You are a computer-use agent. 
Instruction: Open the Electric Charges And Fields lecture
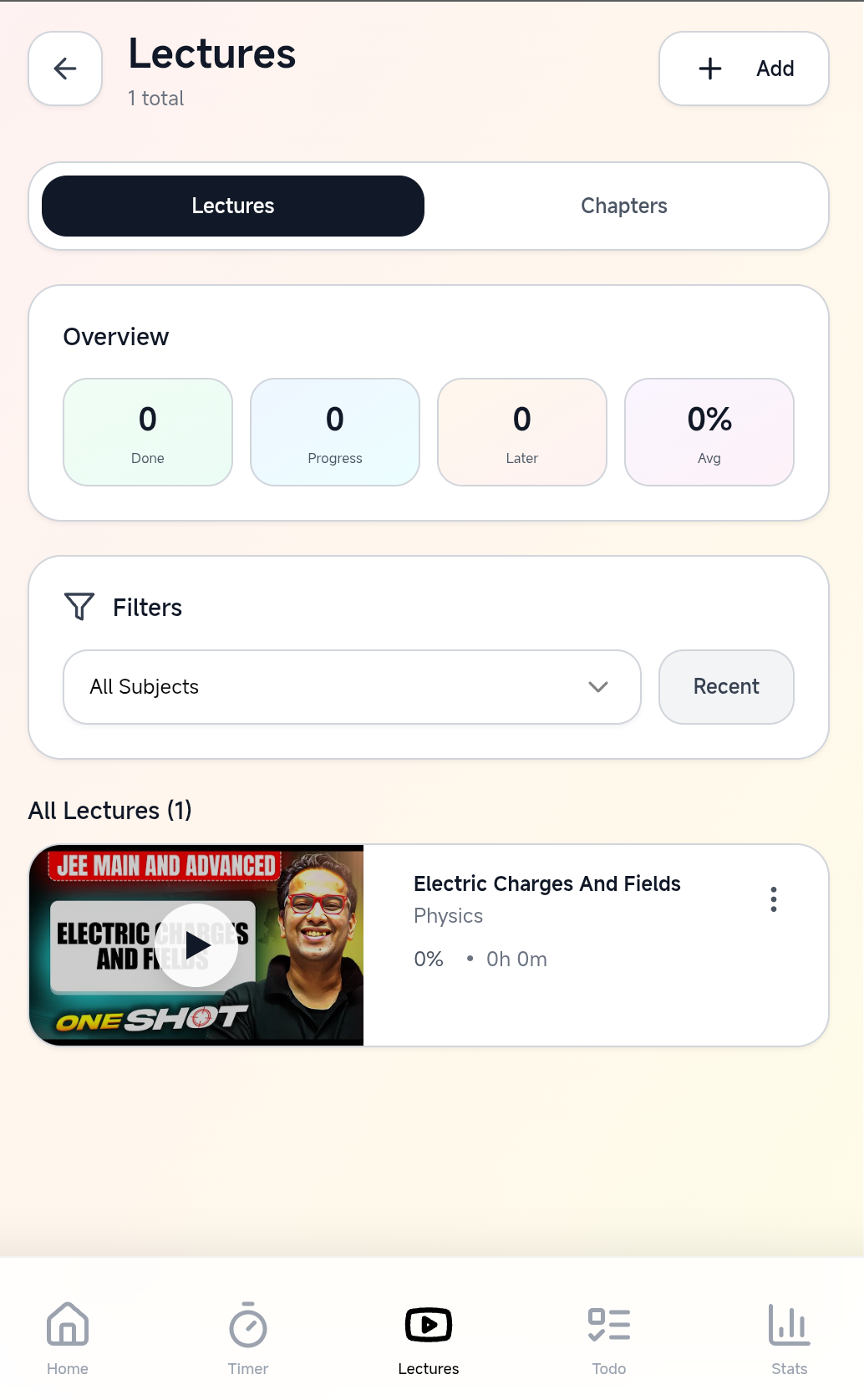point(547,883)
